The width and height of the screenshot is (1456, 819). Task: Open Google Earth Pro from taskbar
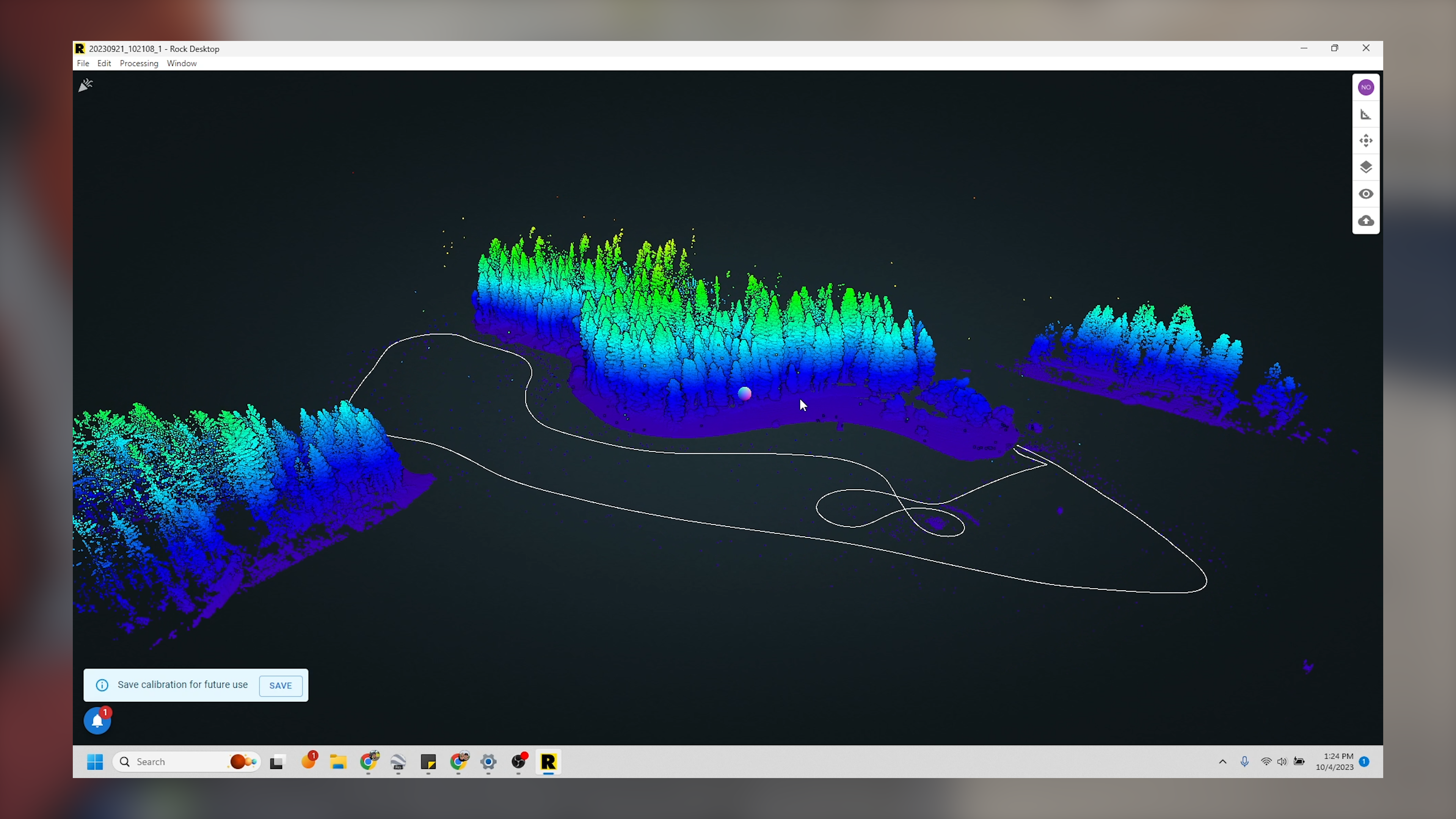399,762
